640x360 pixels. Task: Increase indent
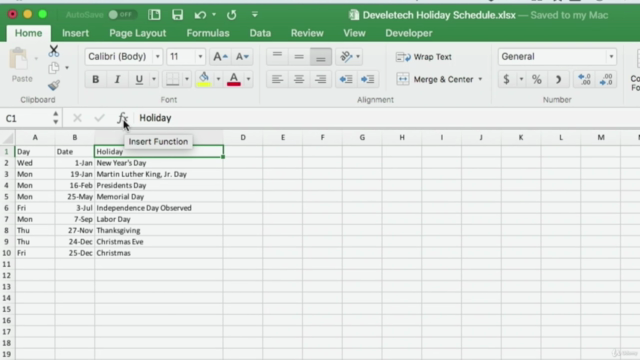367,79
